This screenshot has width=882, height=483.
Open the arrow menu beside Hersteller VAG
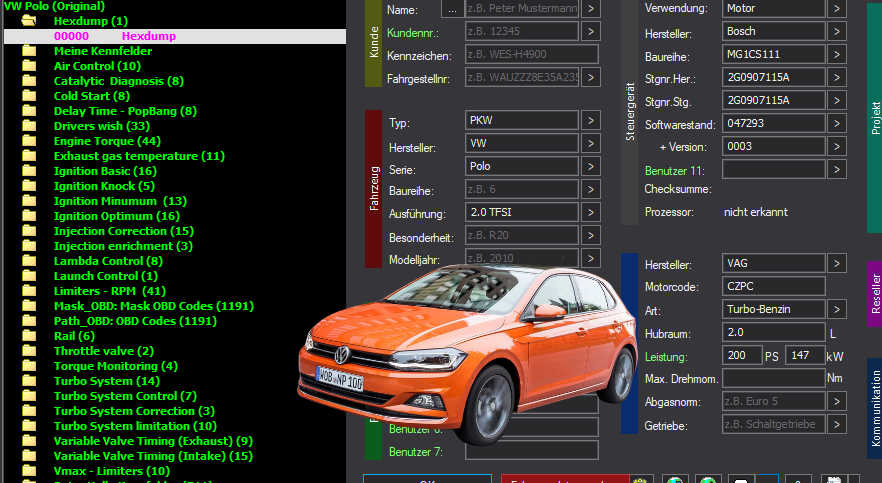tap(837, 264)
